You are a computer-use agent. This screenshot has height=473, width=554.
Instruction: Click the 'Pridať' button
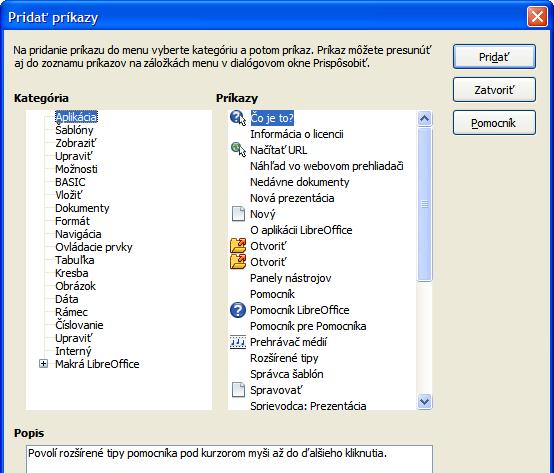(494, 57)
